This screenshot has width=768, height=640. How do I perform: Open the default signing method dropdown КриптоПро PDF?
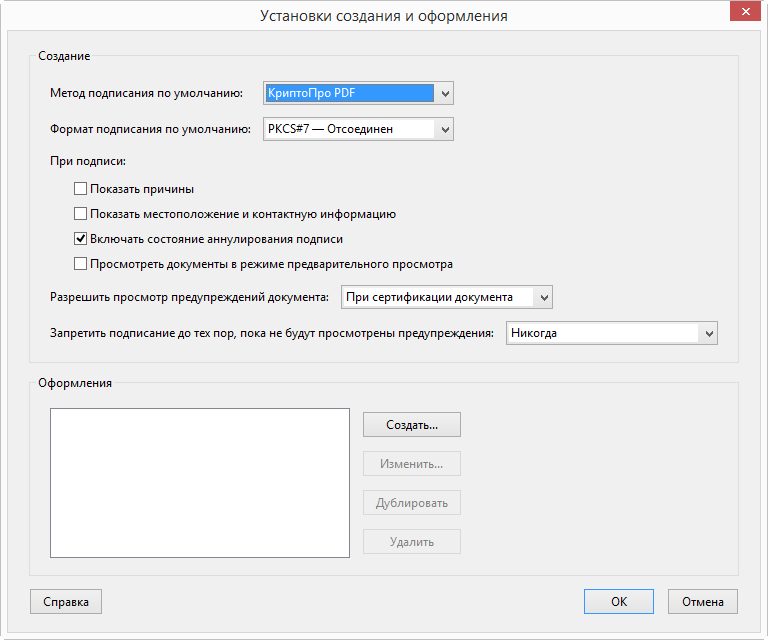coord(358,93)
